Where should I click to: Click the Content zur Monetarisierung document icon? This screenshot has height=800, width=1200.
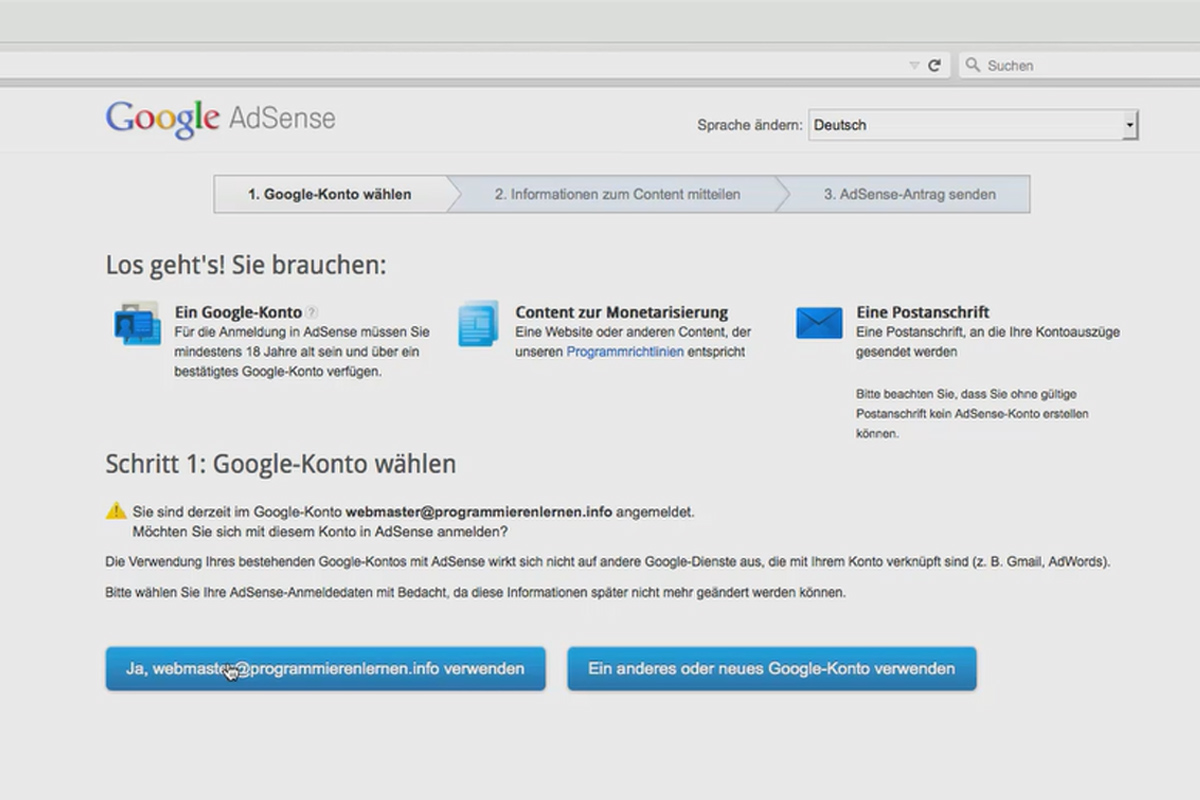pyautogui.click(x=478, y=324)
